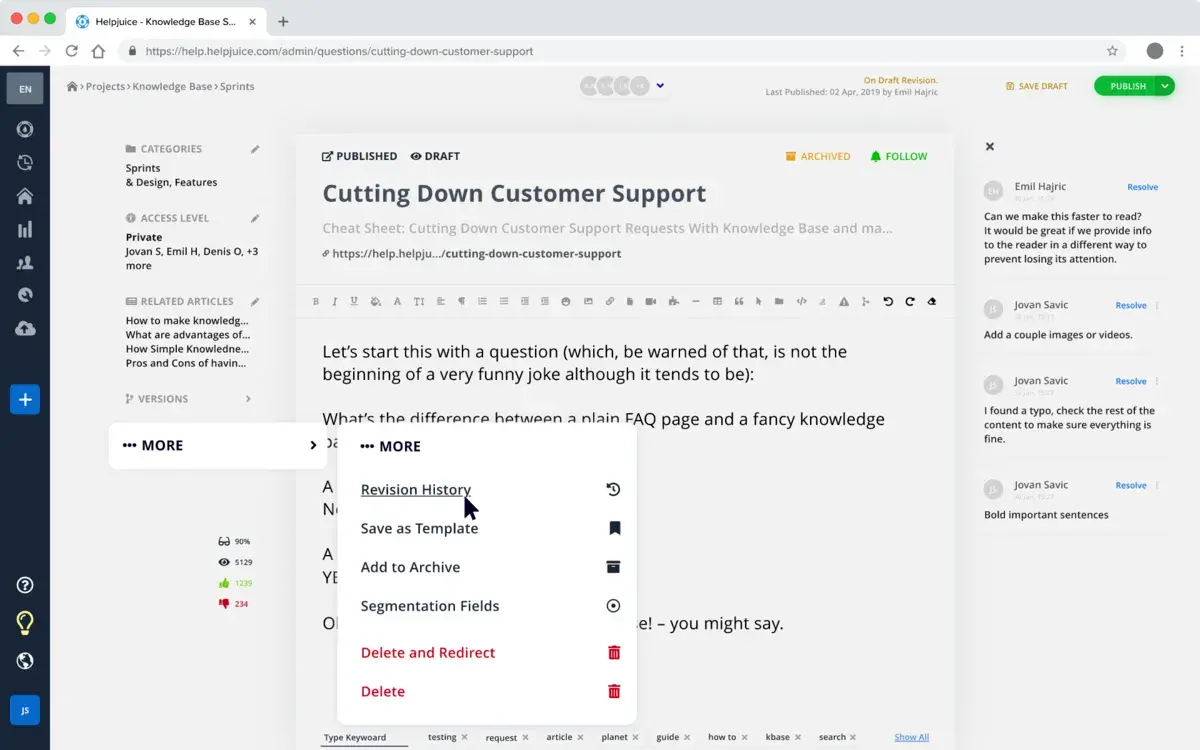The height and width of the screenshot is (750, 1200).
Task: Resolve Emil Hajric's comment
Action: 1142,187
